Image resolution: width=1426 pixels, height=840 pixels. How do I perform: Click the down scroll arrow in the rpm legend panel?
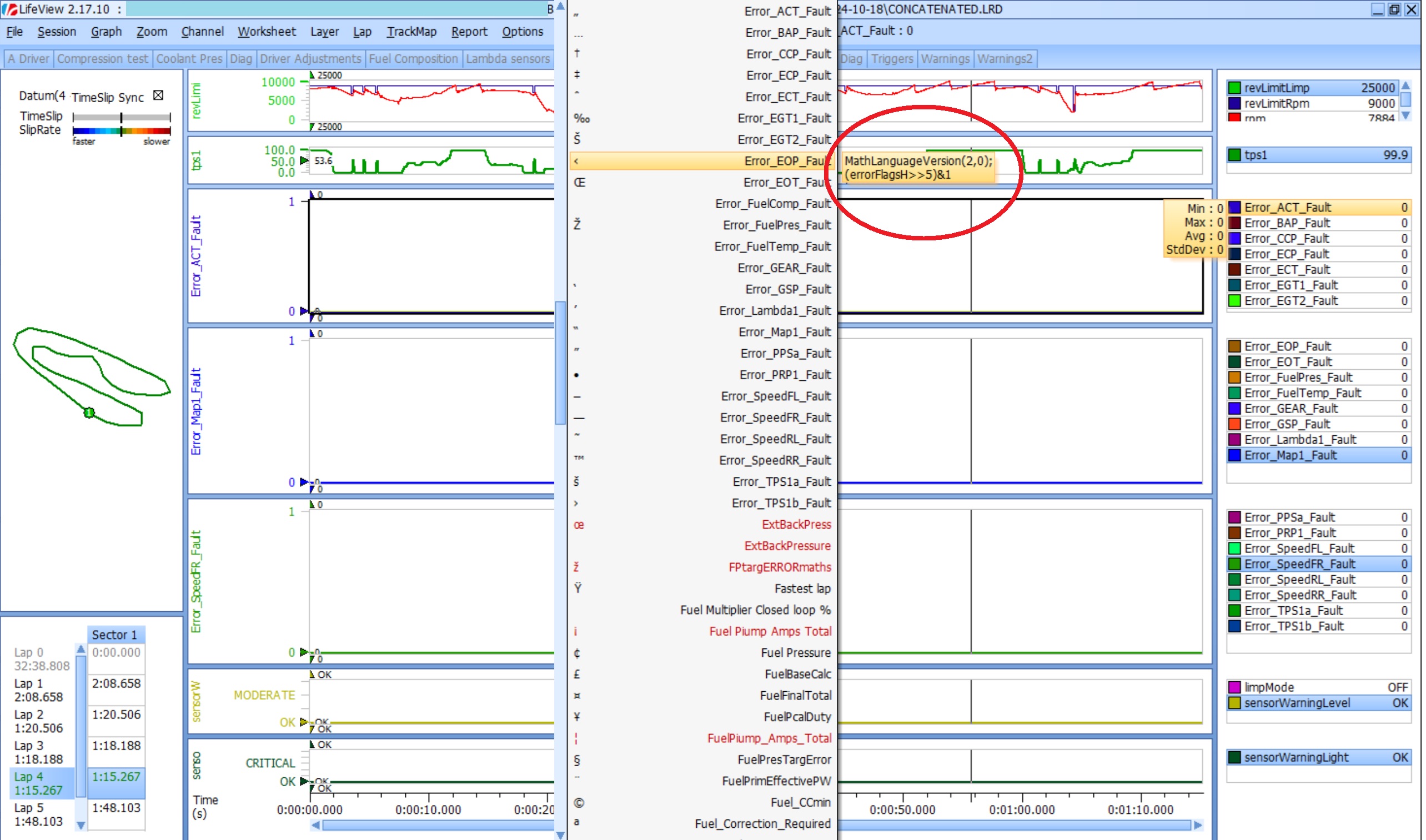click(1407, 115)
